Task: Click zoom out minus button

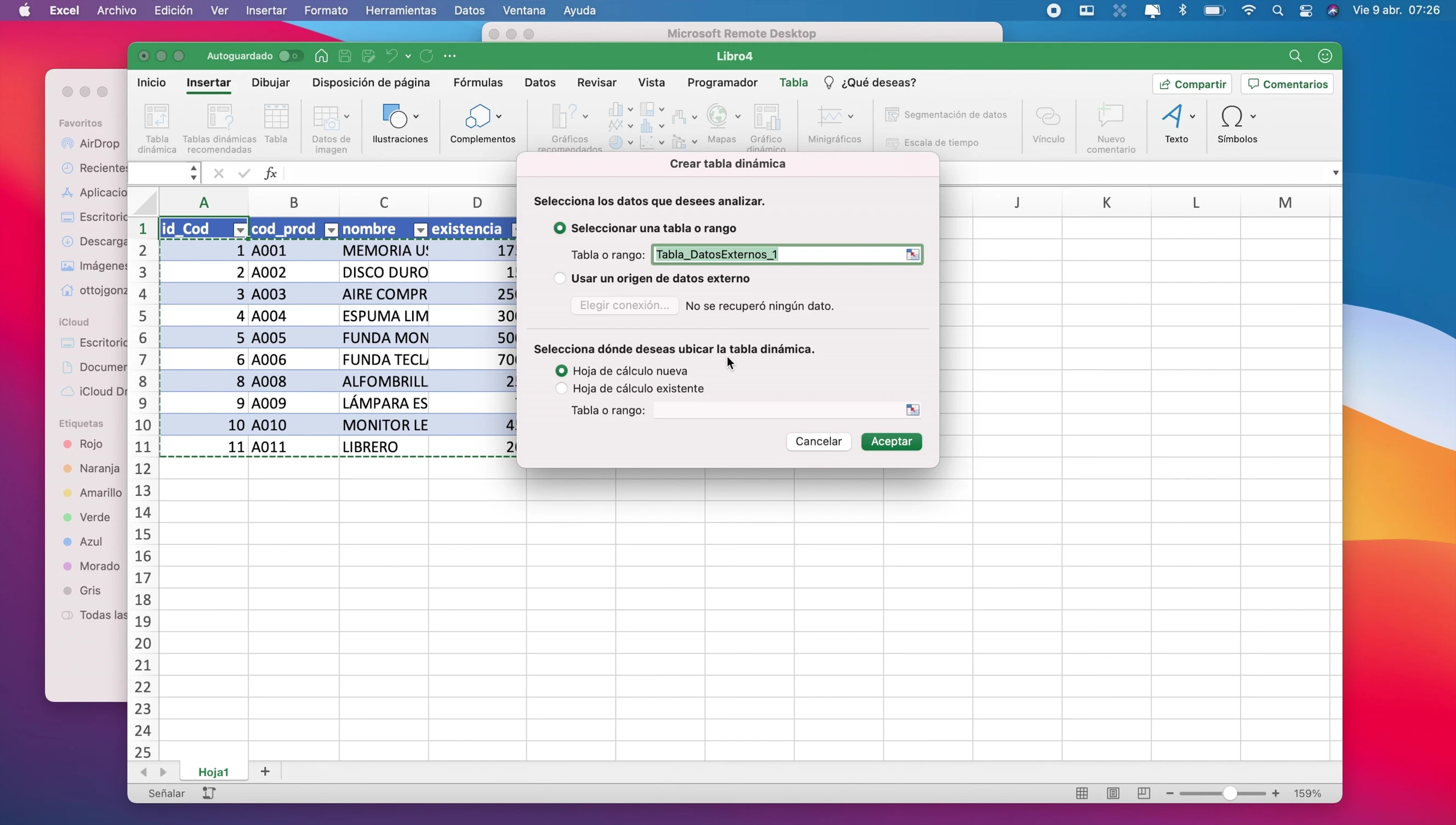Action: click(x=1170, y=793)
